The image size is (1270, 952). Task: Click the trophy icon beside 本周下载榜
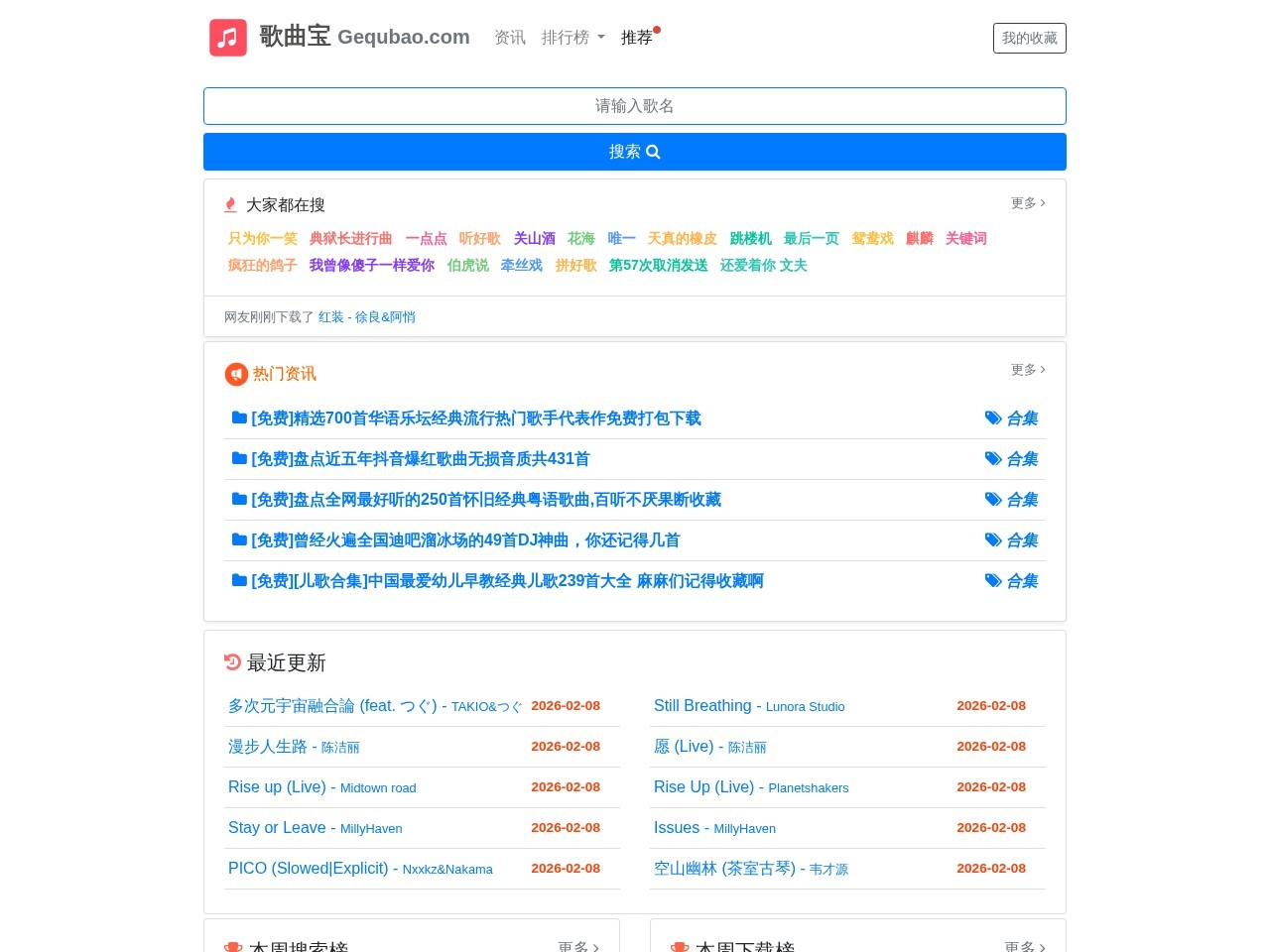pos(680,947)
